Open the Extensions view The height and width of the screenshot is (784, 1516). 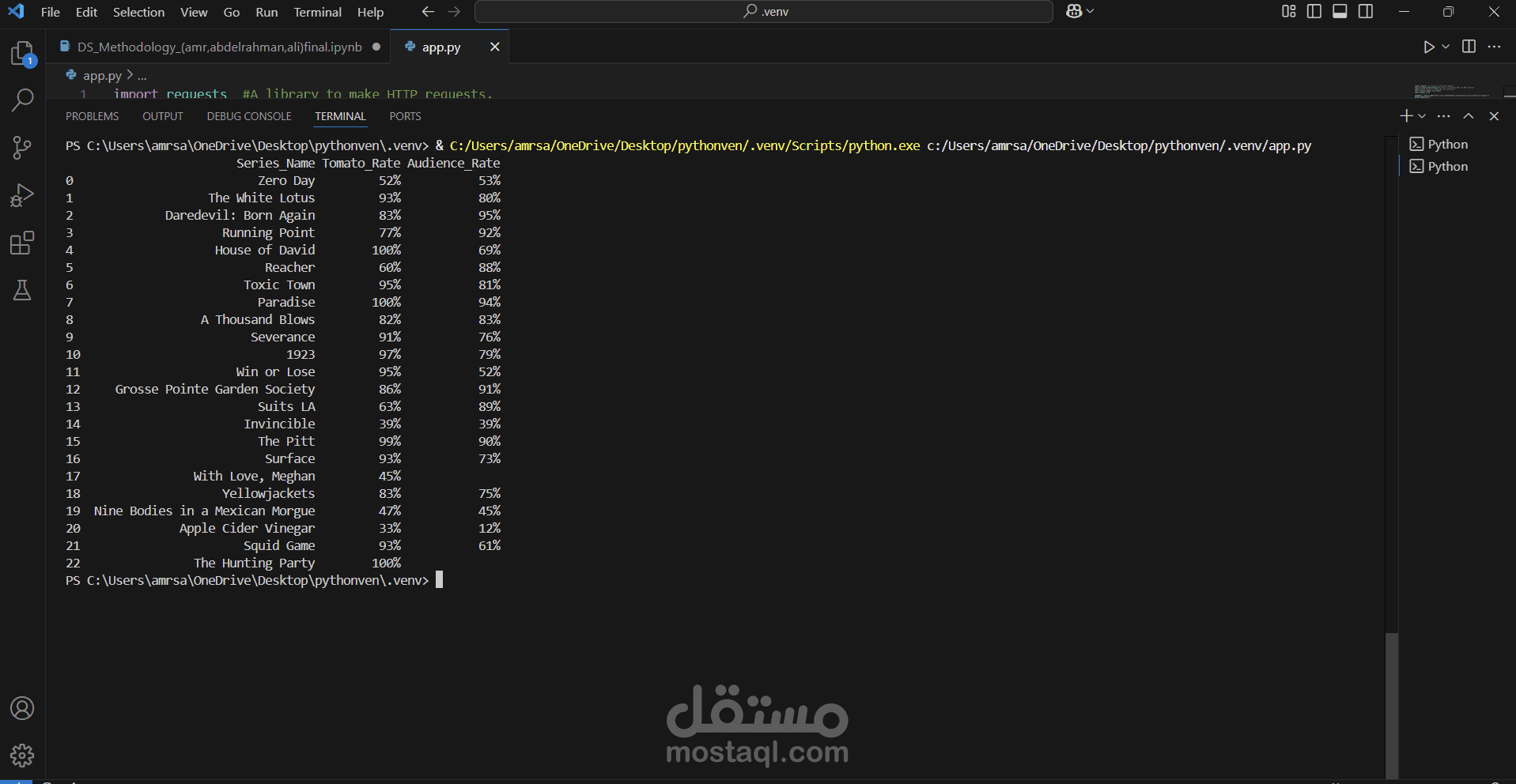pyautogui.click(x=22, y=243)
